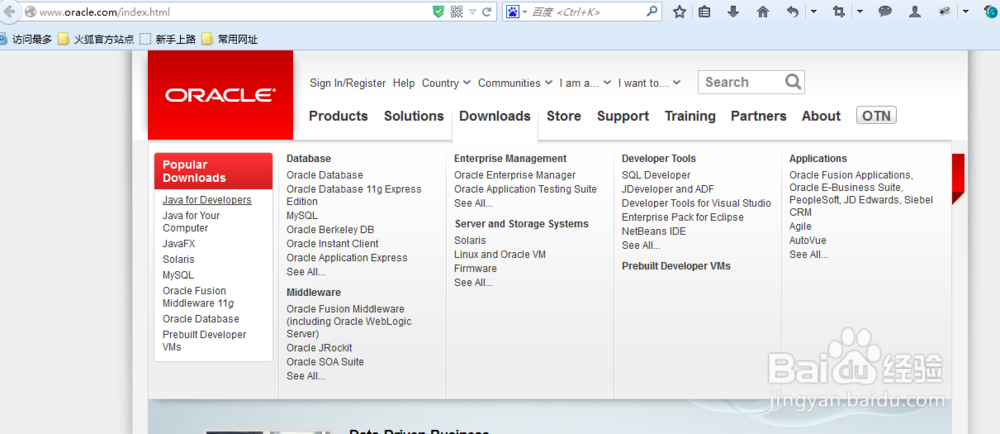The image size is (1000, 434).
Task: Click JavaFX in Popular Downloads
Action: [179, 243]
